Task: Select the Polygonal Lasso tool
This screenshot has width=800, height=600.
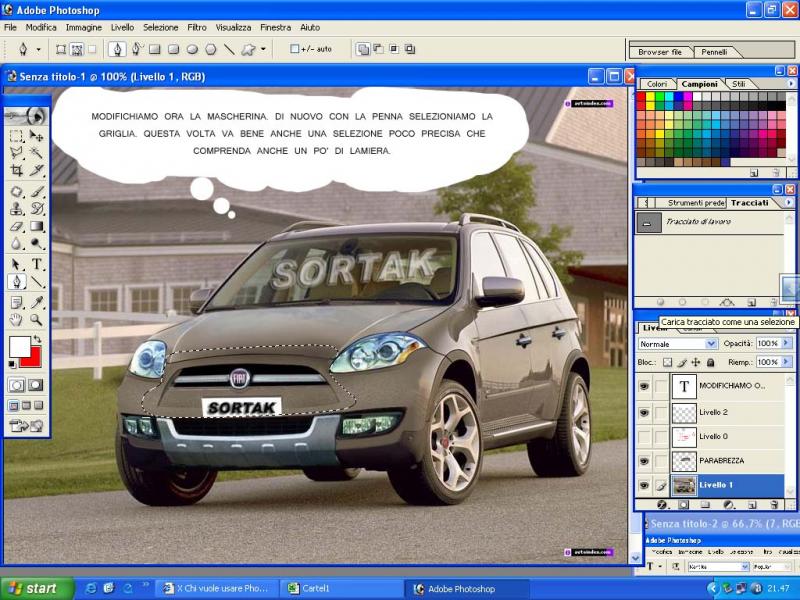Action: (x=16, y=152)
